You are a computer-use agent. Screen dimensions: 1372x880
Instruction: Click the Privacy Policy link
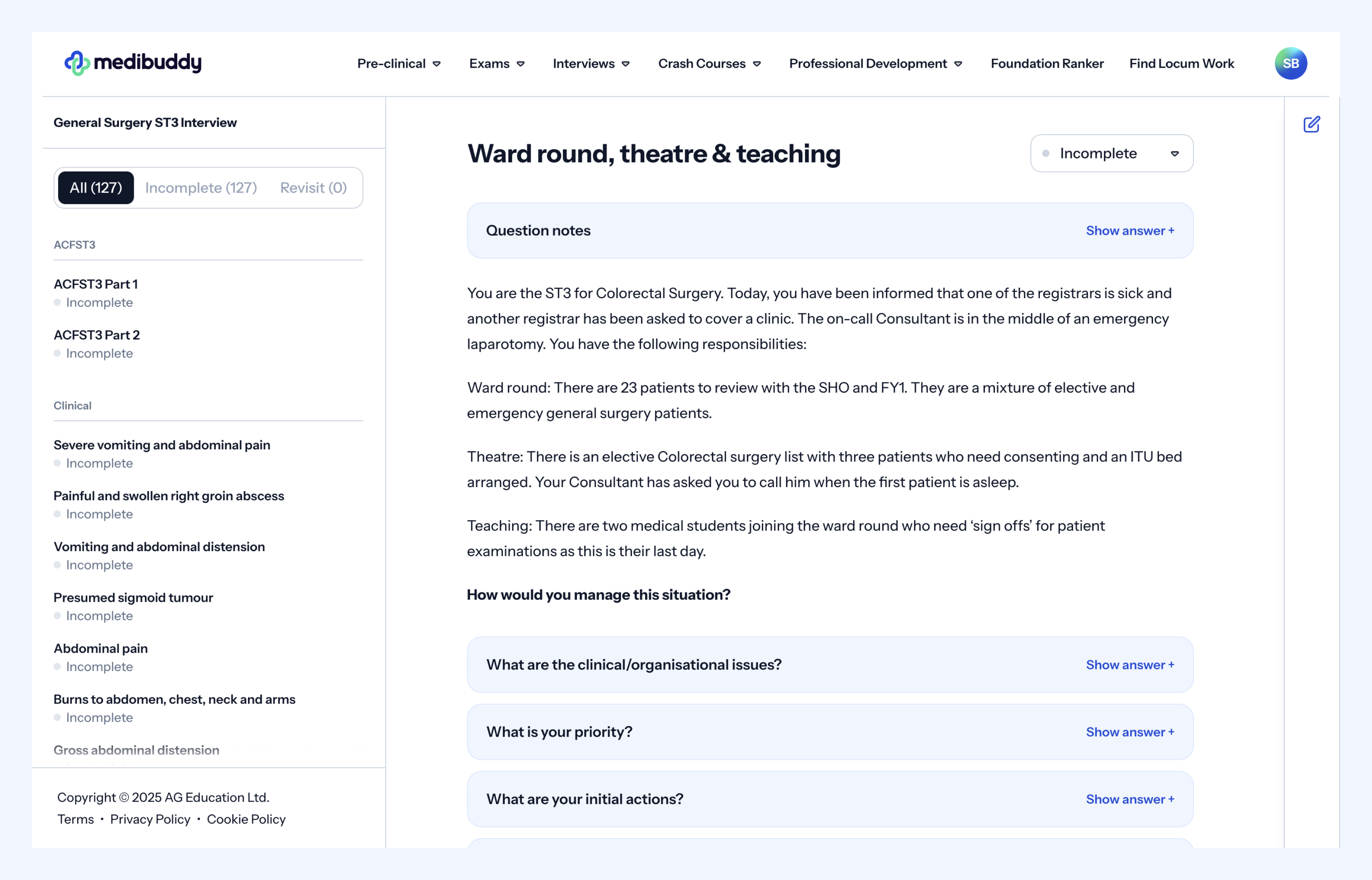tap(150, 819)
